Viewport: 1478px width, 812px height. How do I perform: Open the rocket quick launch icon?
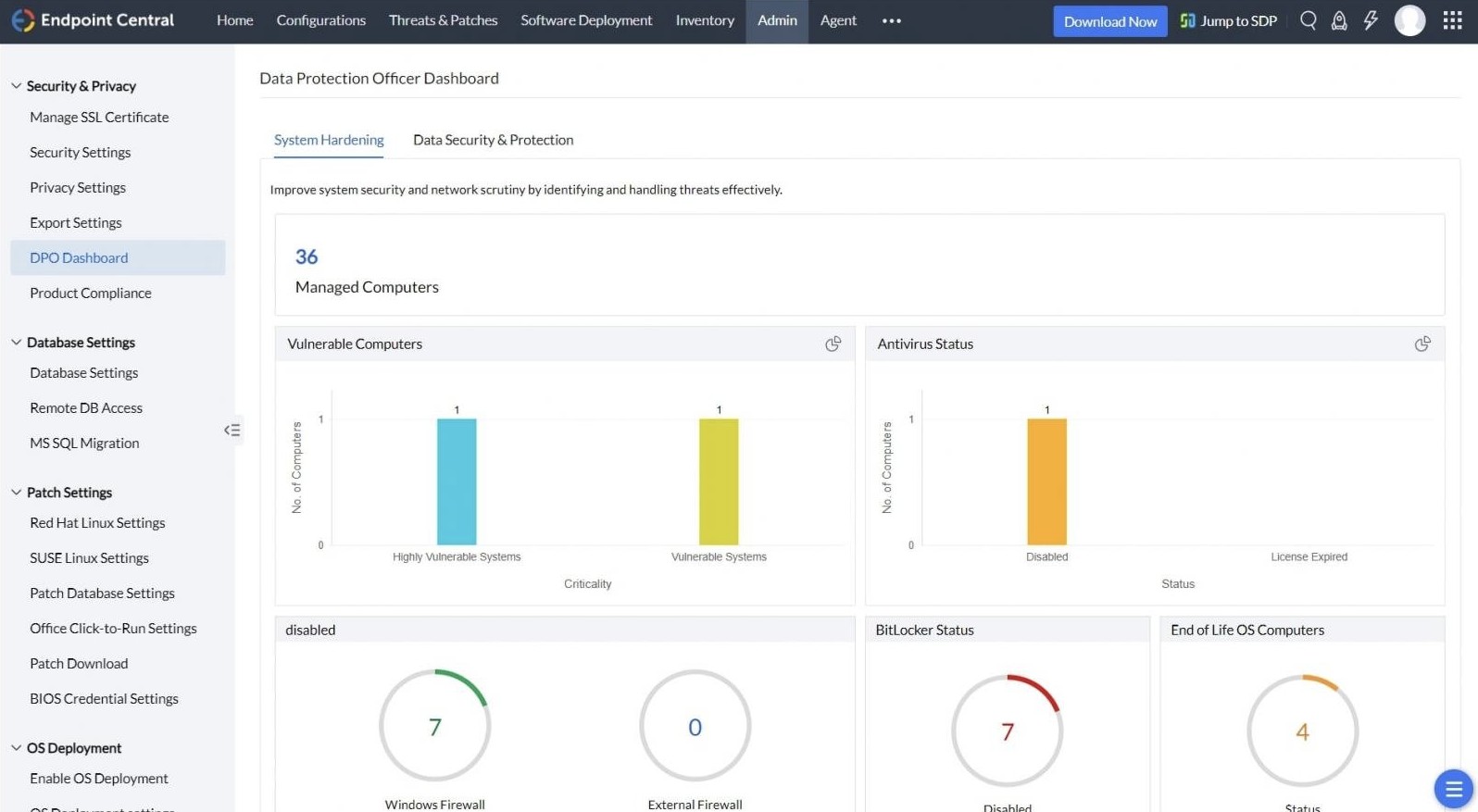click(x=1339, y=20)
